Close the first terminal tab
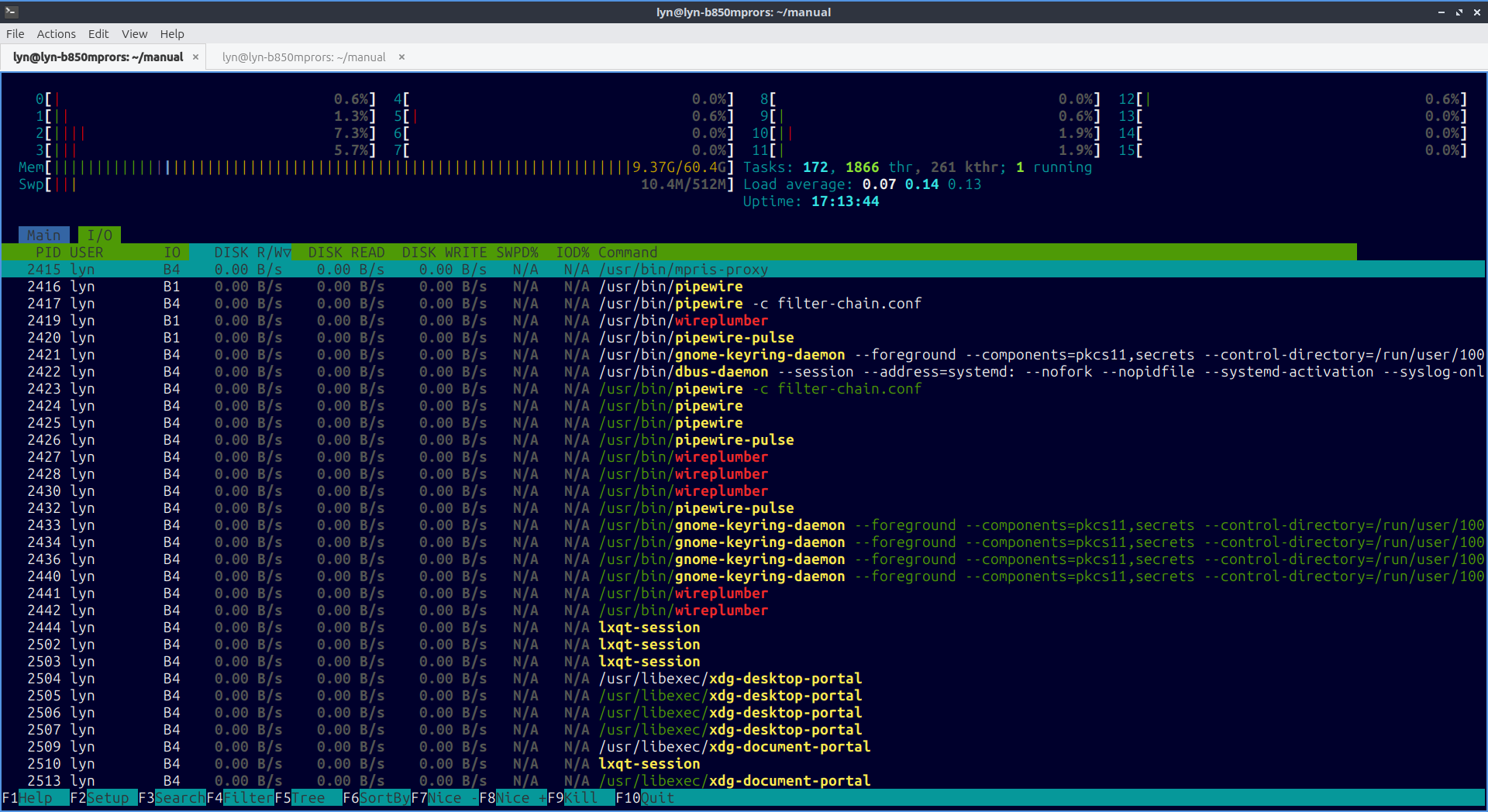1488x812 pixels. [x=195, y=57]
